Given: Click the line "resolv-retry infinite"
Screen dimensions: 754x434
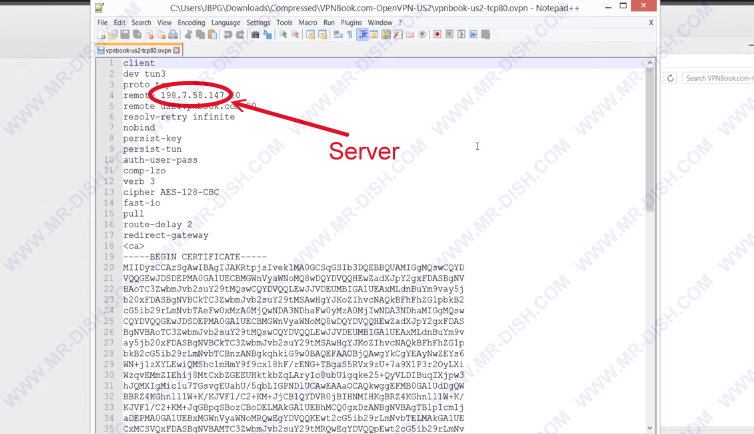Looking at the screenshot, I should point(179,117).
